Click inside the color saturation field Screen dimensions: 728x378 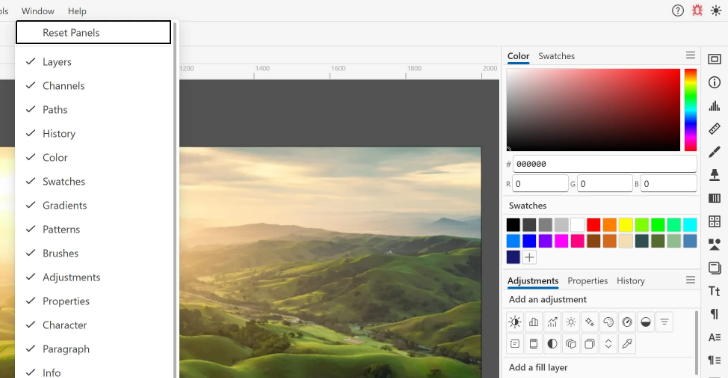tap(593, 110)
